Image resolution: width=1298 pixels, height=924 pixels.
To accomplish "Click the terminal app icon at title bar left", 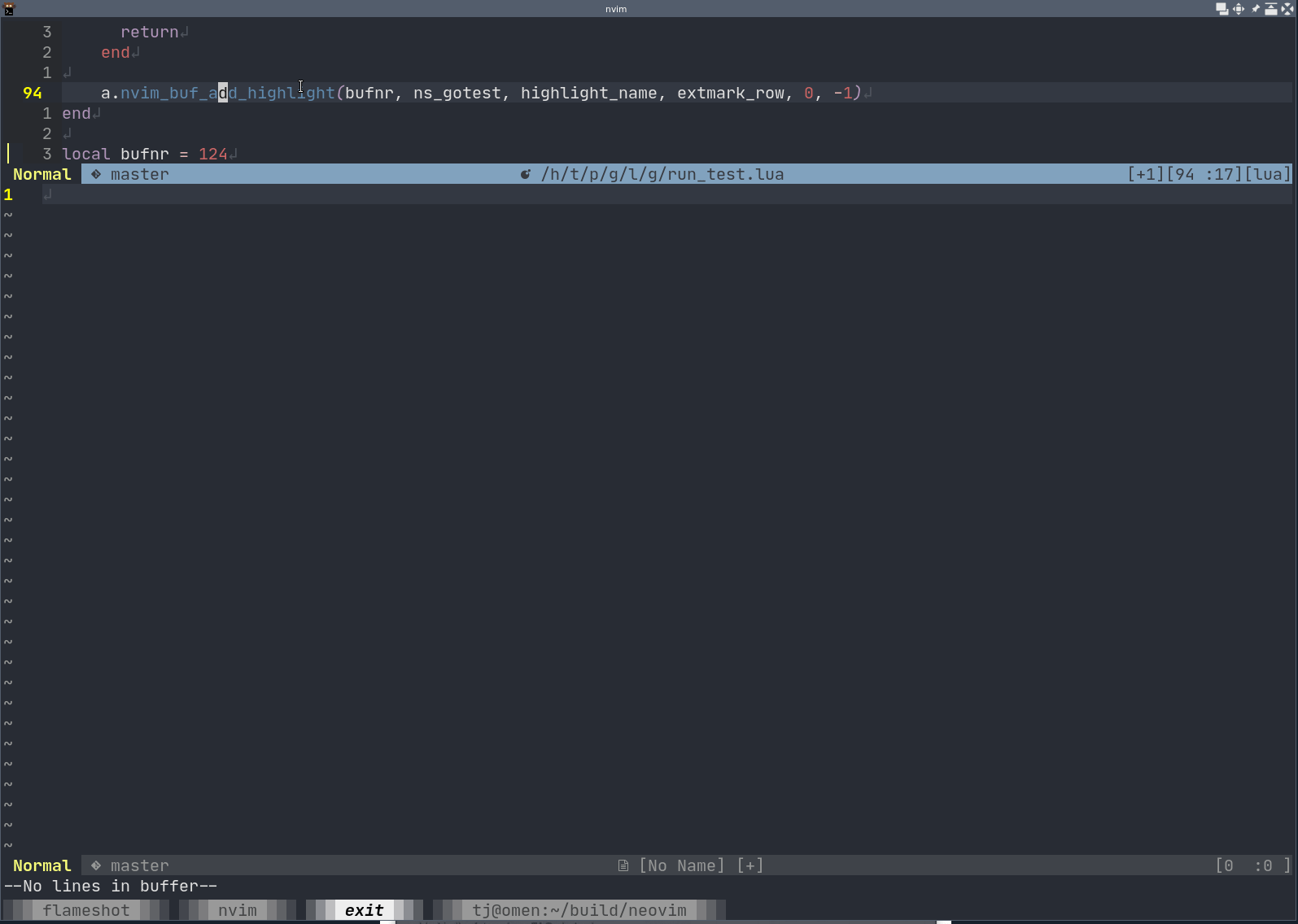I will click(10, 9).
